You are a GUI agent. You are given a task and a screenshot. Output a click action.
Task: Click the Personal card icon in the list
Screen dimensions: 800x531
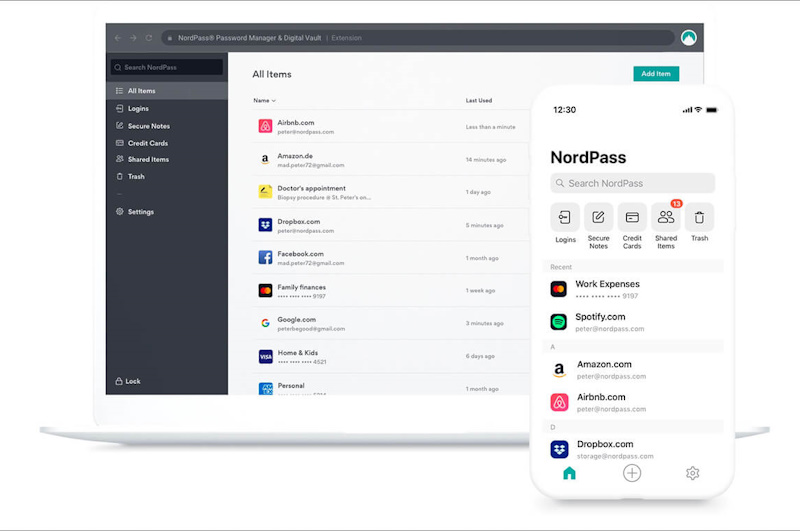[x=265, y=389]
